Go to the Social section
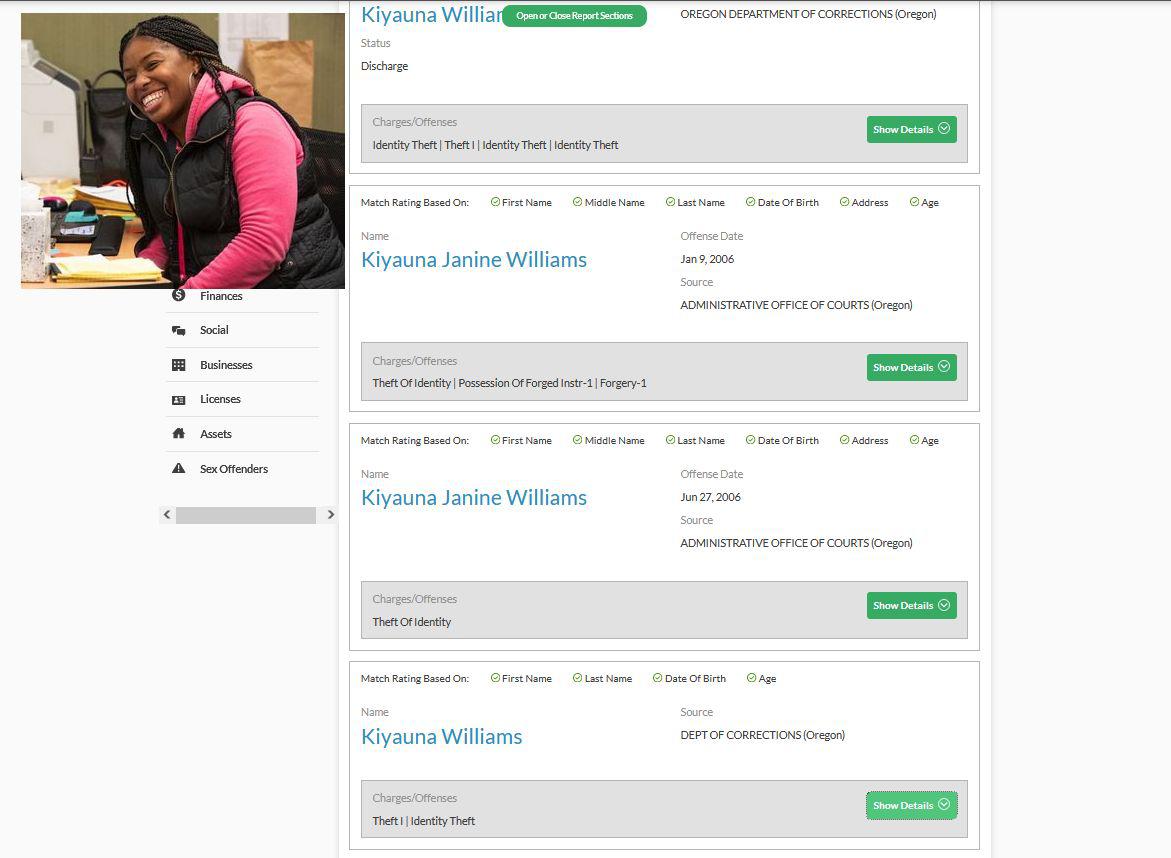 pos(214,330)
